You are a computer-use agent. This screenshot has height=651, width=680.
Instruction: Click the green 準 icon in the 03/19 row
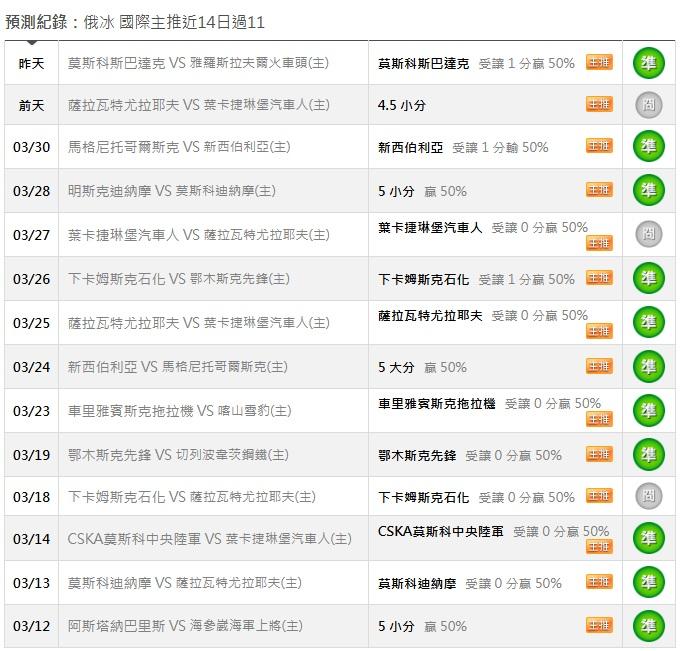pos(648,455)
